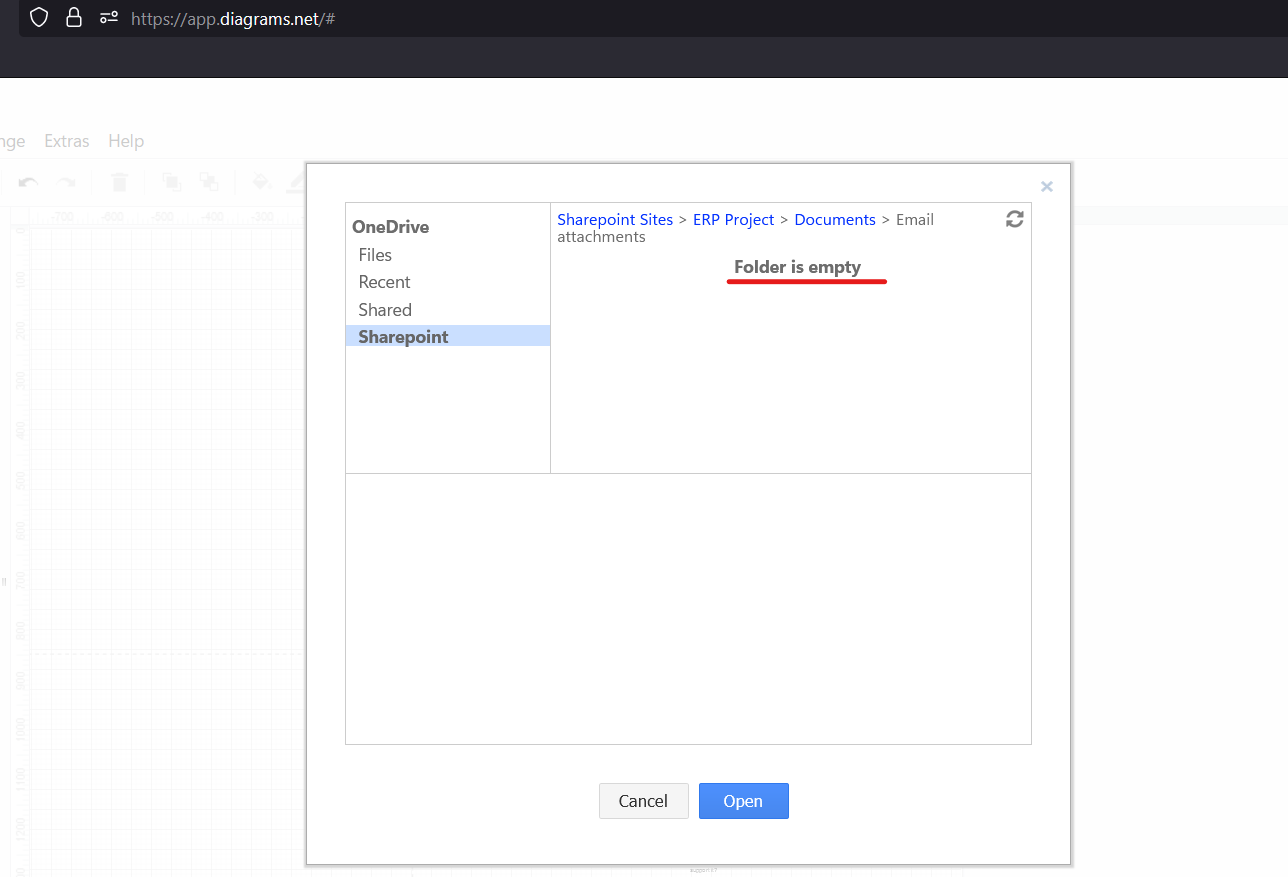Open the Fill Color toolbar icon
The height and width of the screenshot is (877, 1288).
(x=261, y=182)
